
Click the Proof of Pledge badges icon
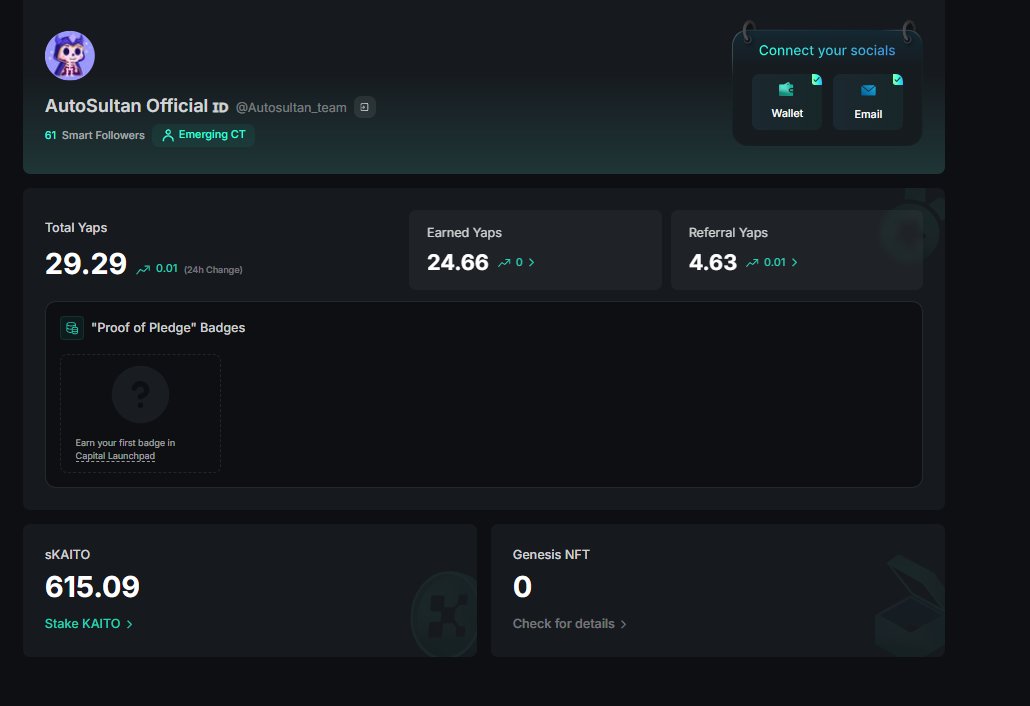(72, 328)
